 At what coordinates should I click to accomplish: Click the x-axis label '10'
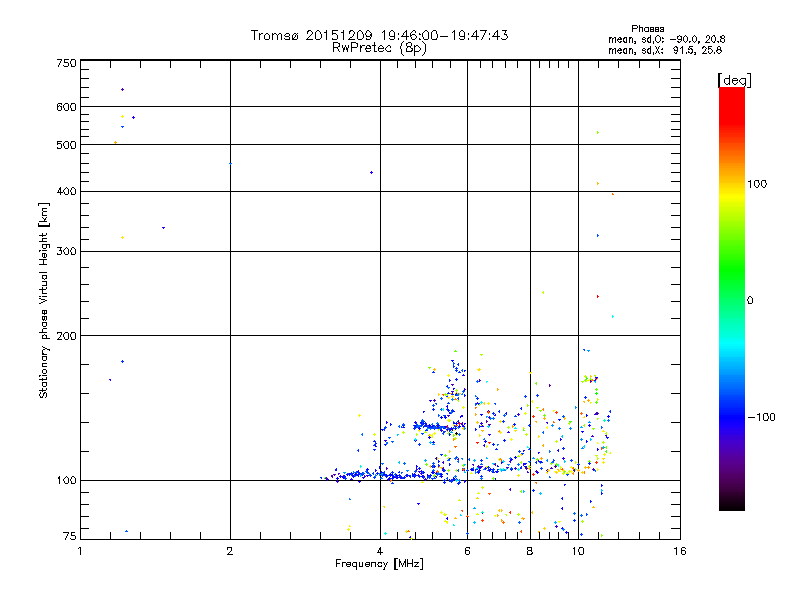pyautogui.click(x=578, y=551)
